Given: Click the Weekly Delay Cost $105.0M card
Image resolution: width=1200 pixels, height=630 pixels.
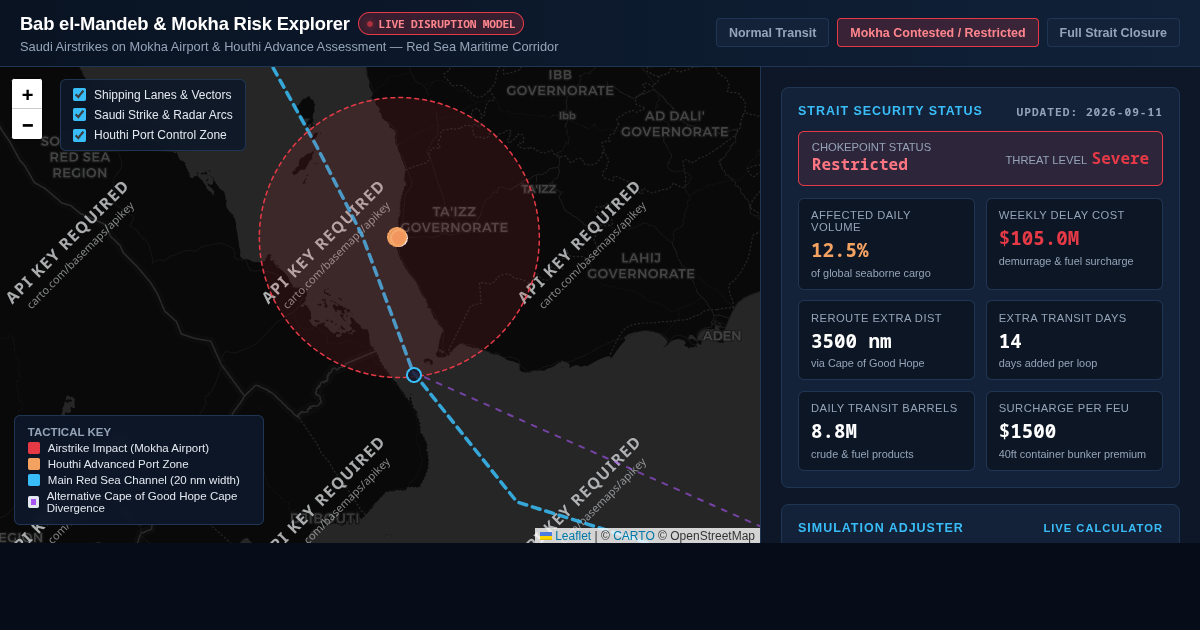Looking at the screenshot, I should (1074, 244).
